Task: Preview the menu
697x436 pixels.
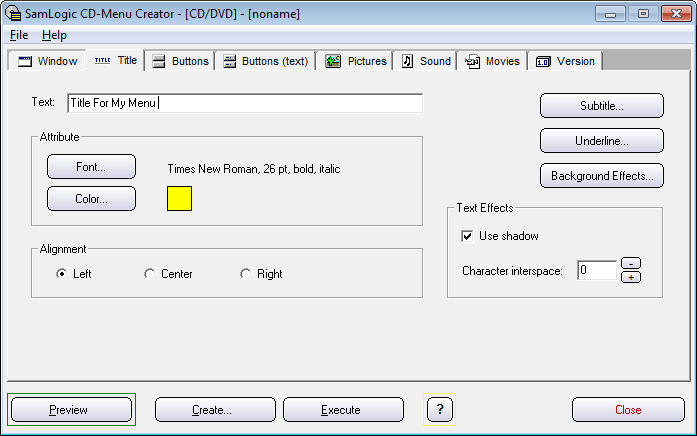Action: pyautogui.click(x=72, y=410)
